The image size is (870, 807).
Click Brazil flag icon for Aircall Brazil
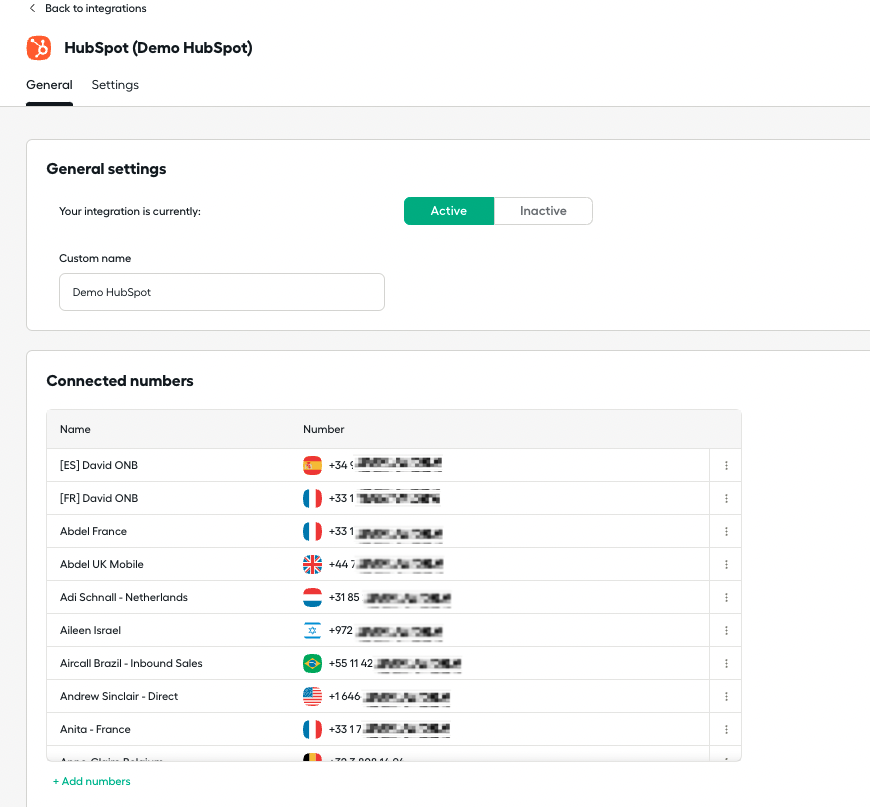312,663
